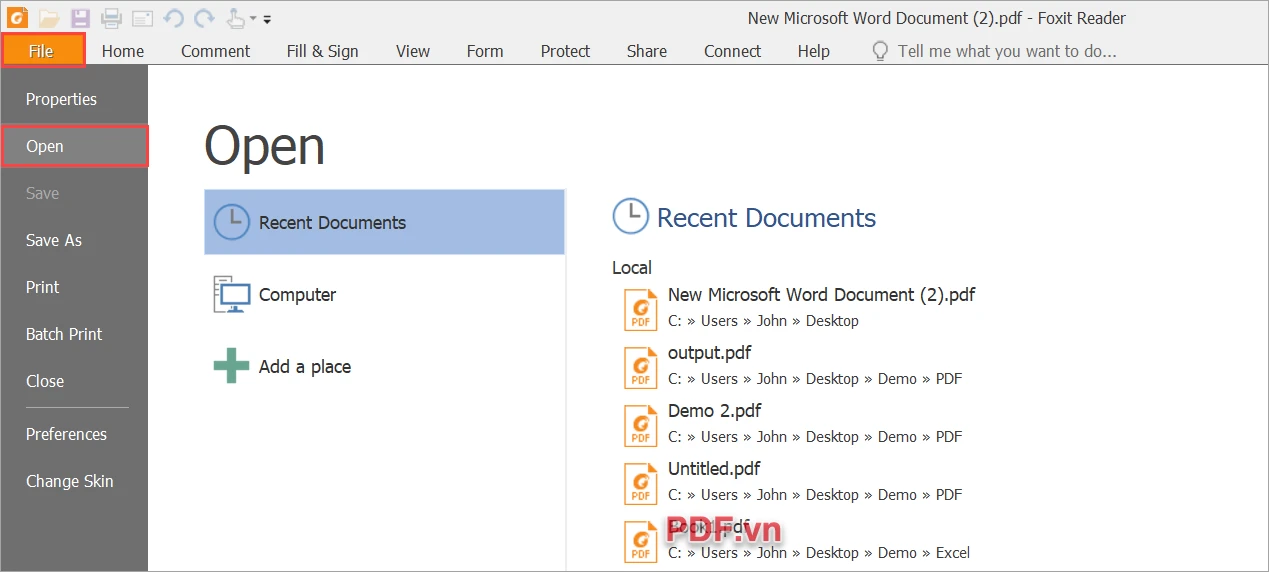Switch to the Share tab
The height and width of the screenshot is (572, 1269).
[647, 51]
